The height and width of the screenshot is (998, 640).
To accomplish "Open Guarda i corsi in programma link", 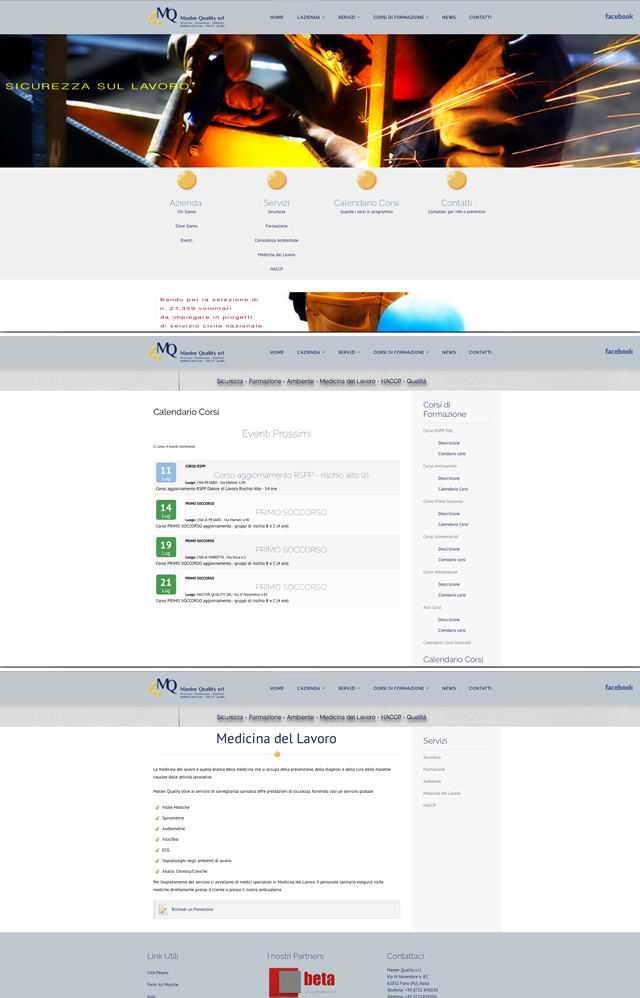I will pyautogui.click(x=366, y=212).
